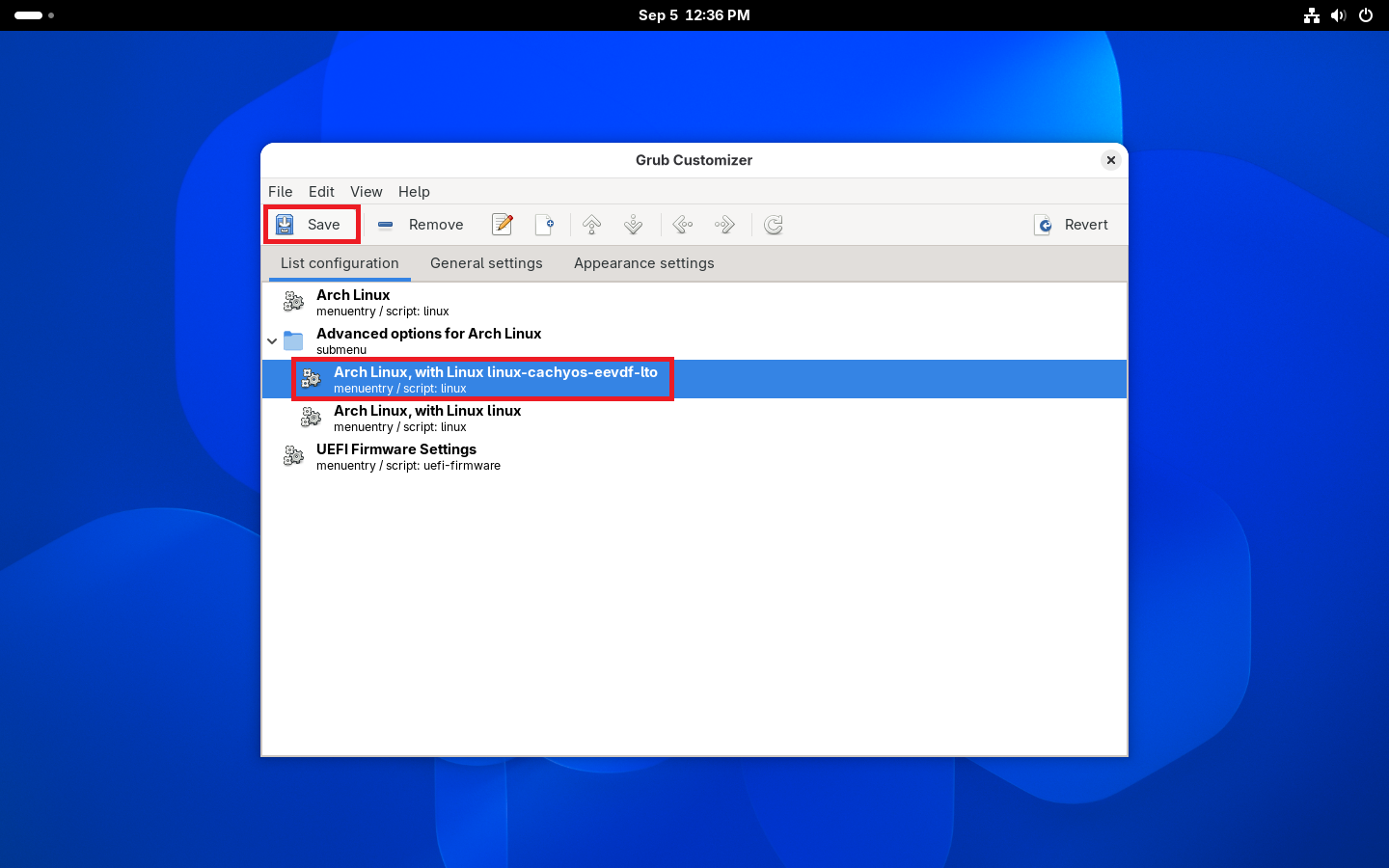Click the left arrow toolbar icon
1389x868 pixels.
pos(683,225)
